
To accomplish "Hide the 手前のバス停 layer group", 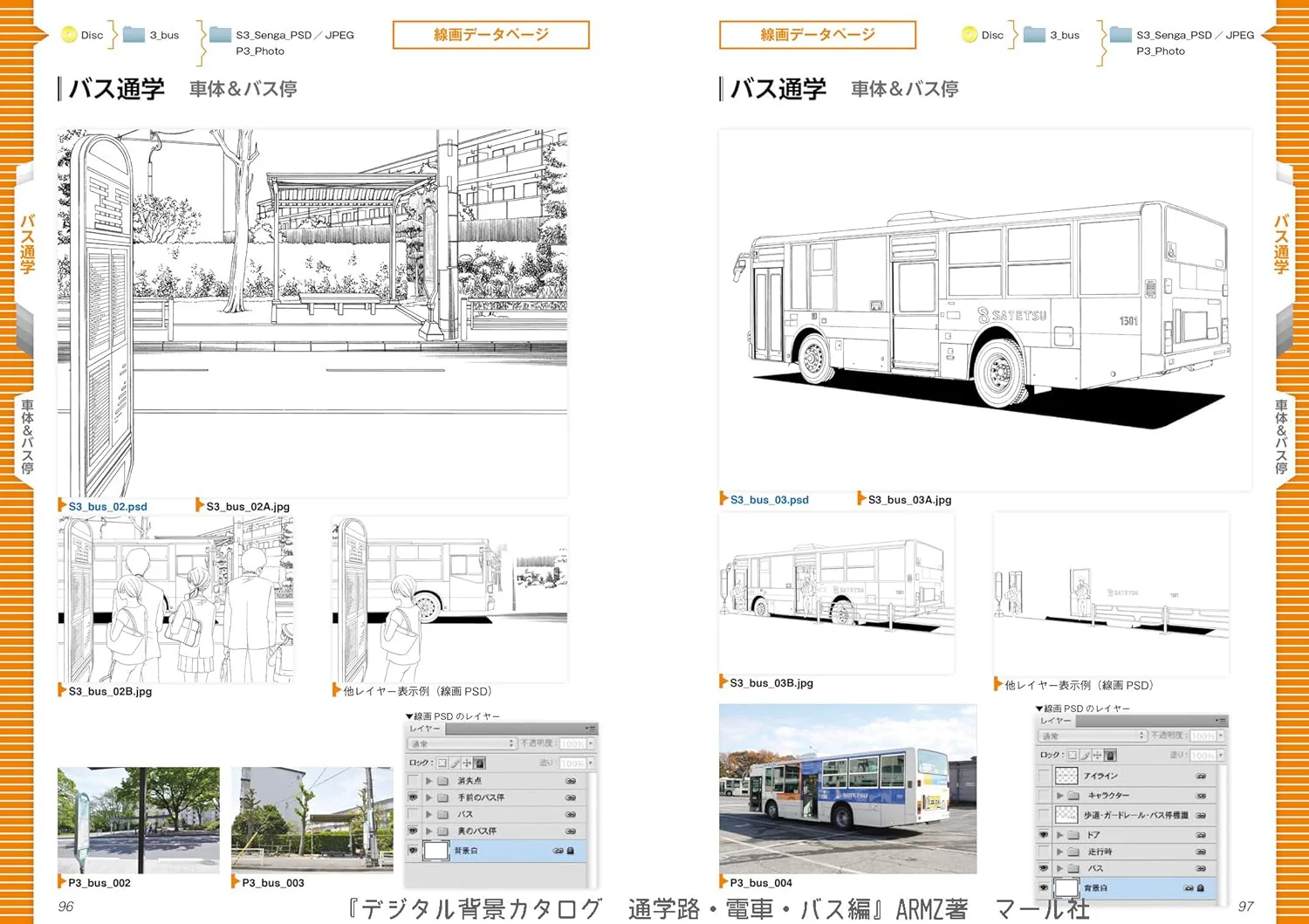I will click(413, 797).
